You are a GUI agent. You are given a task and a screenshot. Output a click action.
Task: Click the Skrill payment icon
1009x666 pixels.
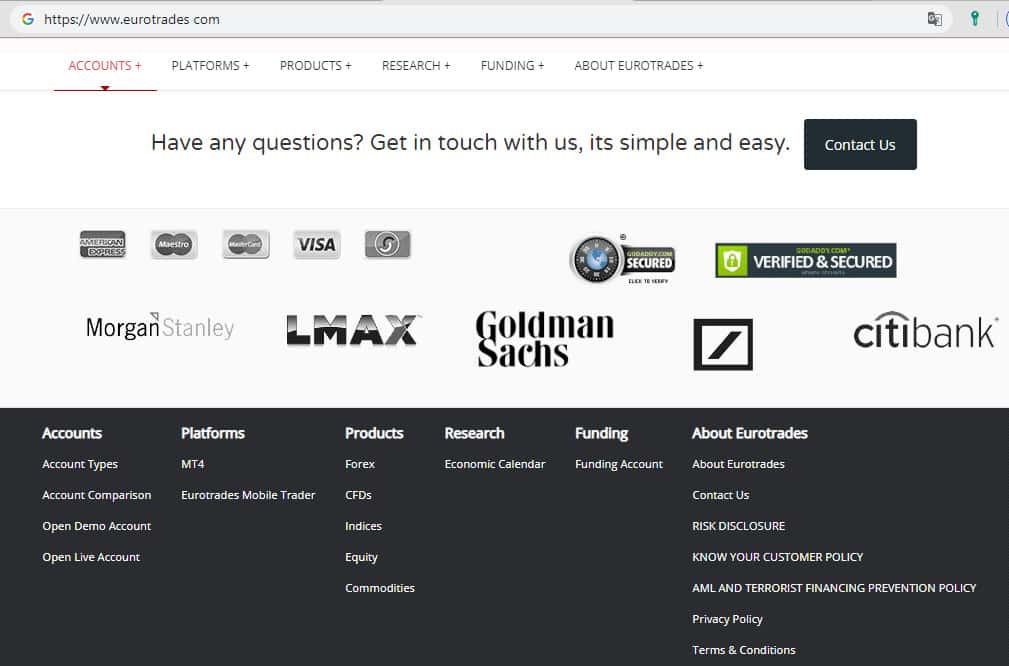pos(387,245)
